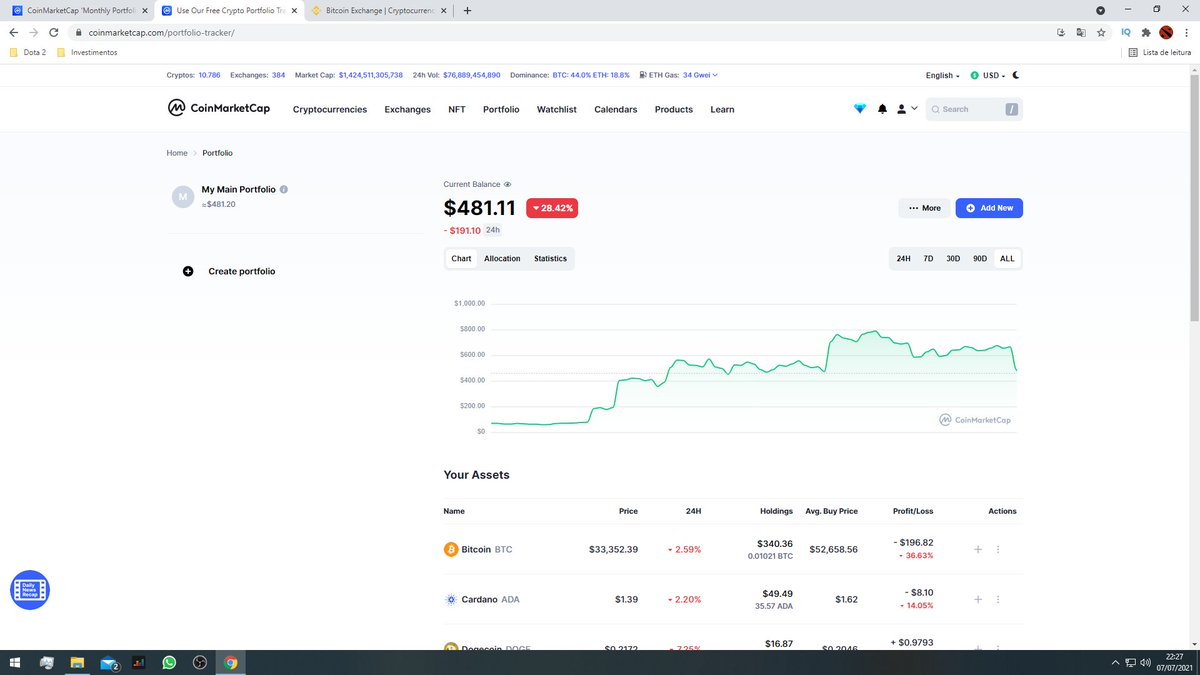The height and width of the screenshot is (675, 1200).
Task: Open the Cardano row three-dot actions menu
Action: click(x=998, y=599)
